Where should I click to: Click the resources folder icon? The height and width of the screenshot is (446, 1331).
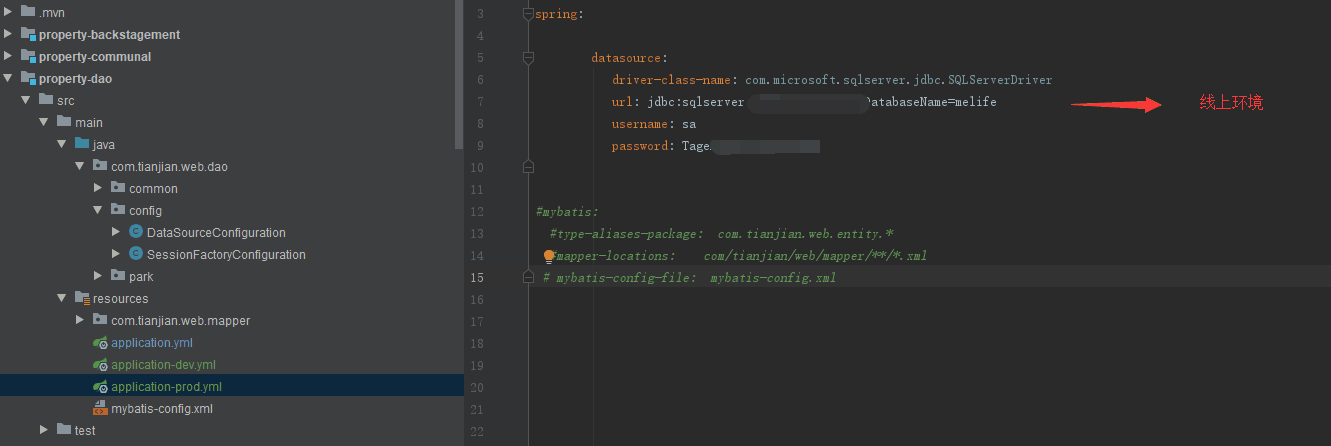82,299
